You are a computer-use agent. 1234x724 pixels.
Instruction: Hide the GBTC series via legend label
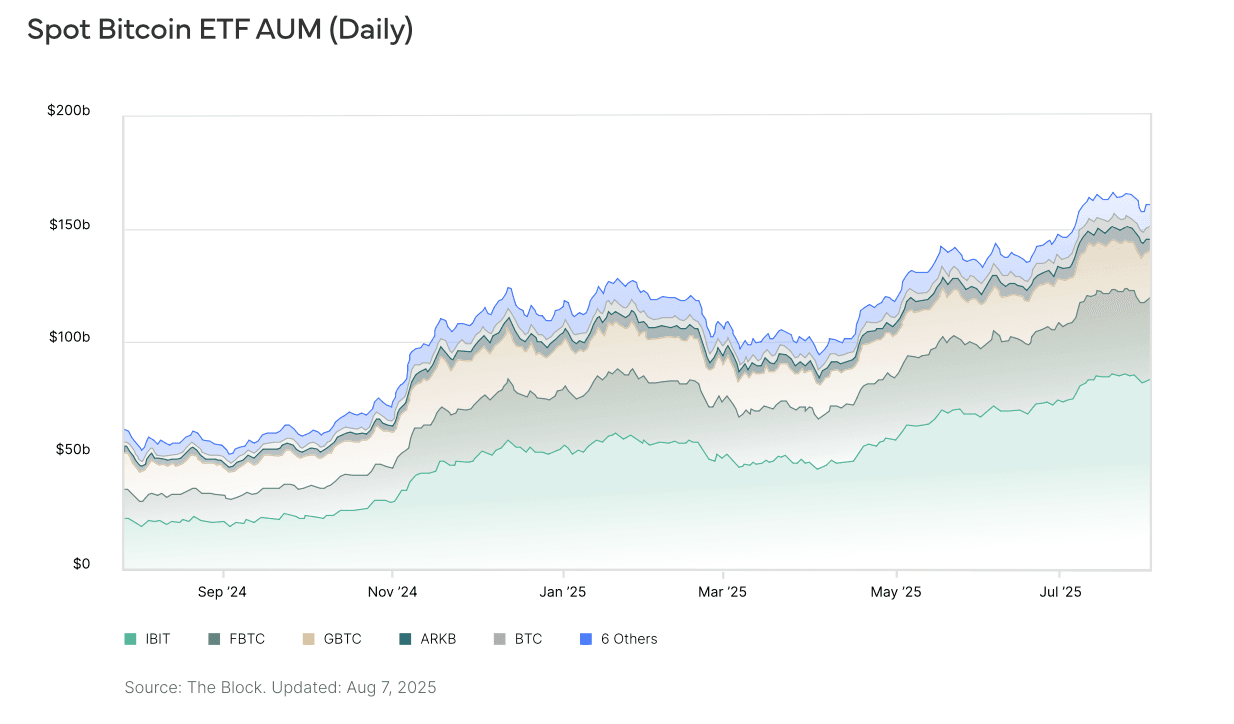click(x=342, y=639)
